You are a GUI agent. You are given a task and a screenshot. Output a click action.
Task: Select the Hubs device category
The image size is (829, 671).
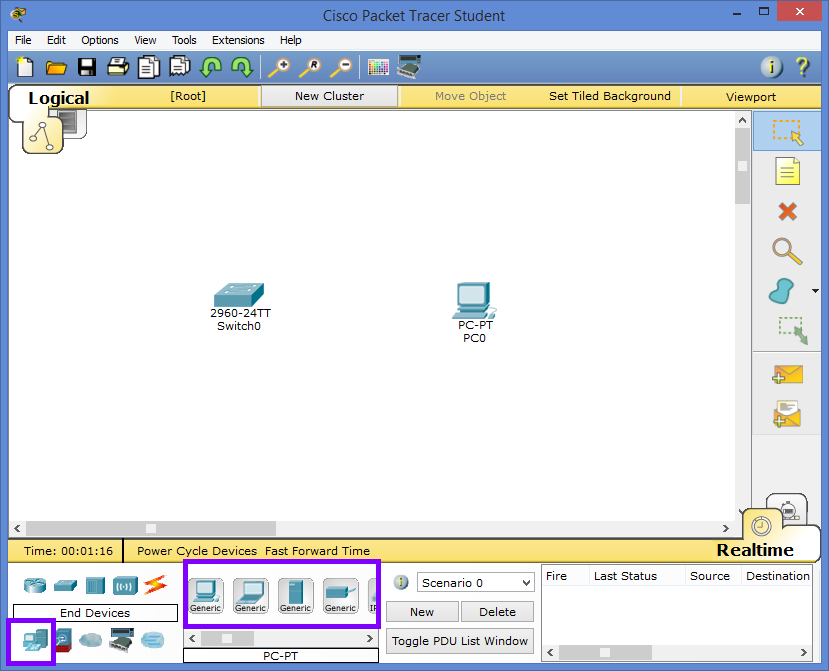(x=95, y=585)
